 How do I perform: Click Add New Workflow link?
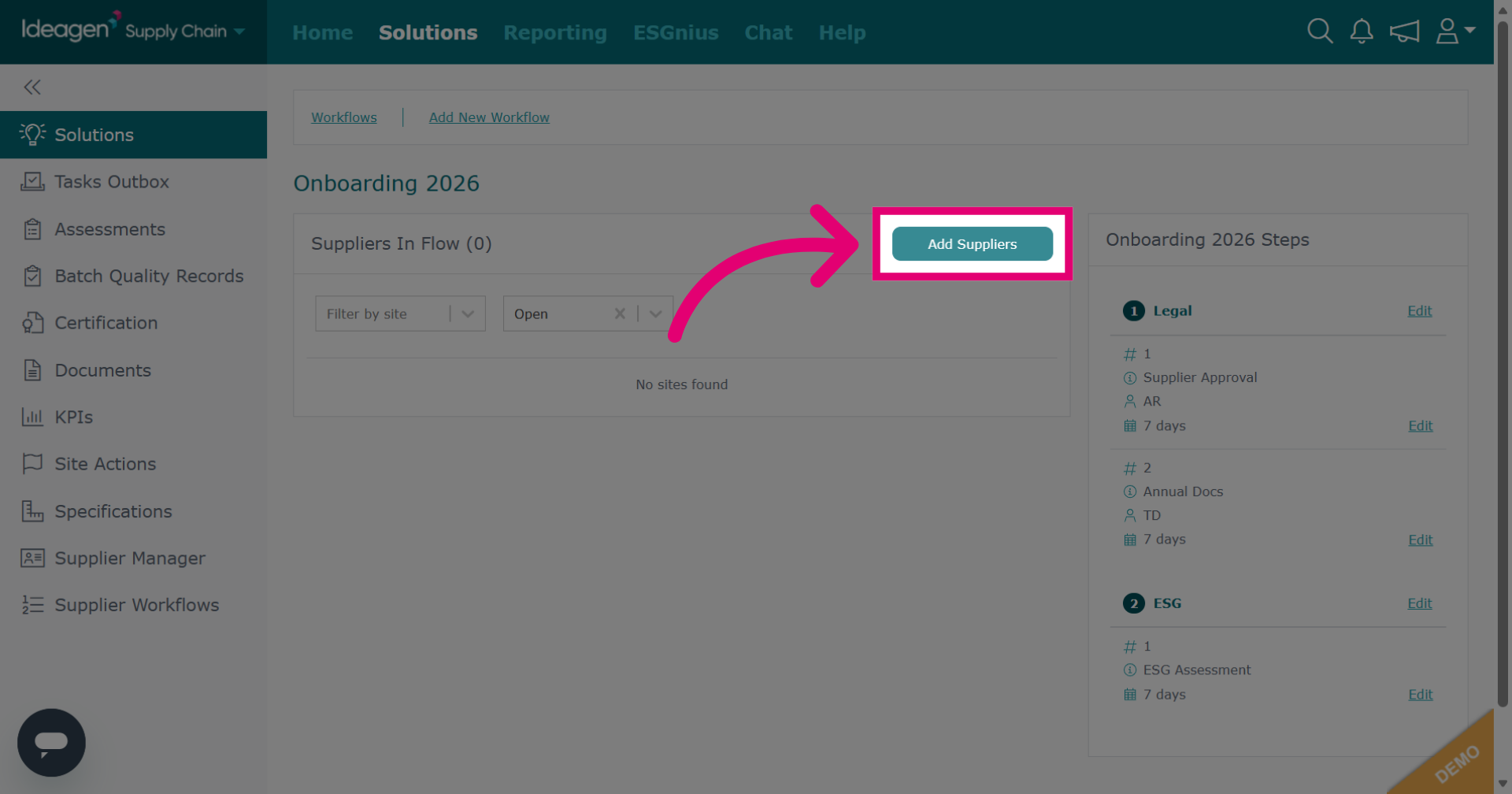pos(489,117)
